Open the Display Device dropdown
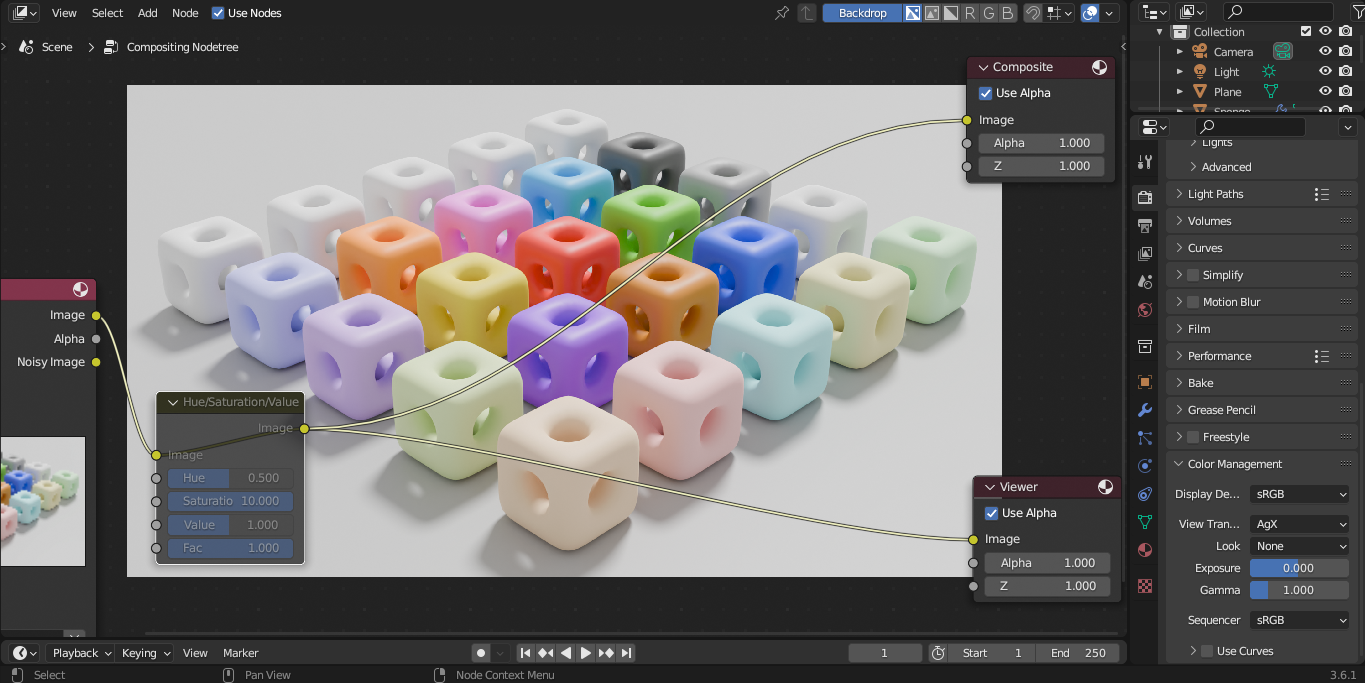 [x=1300, y=494]
